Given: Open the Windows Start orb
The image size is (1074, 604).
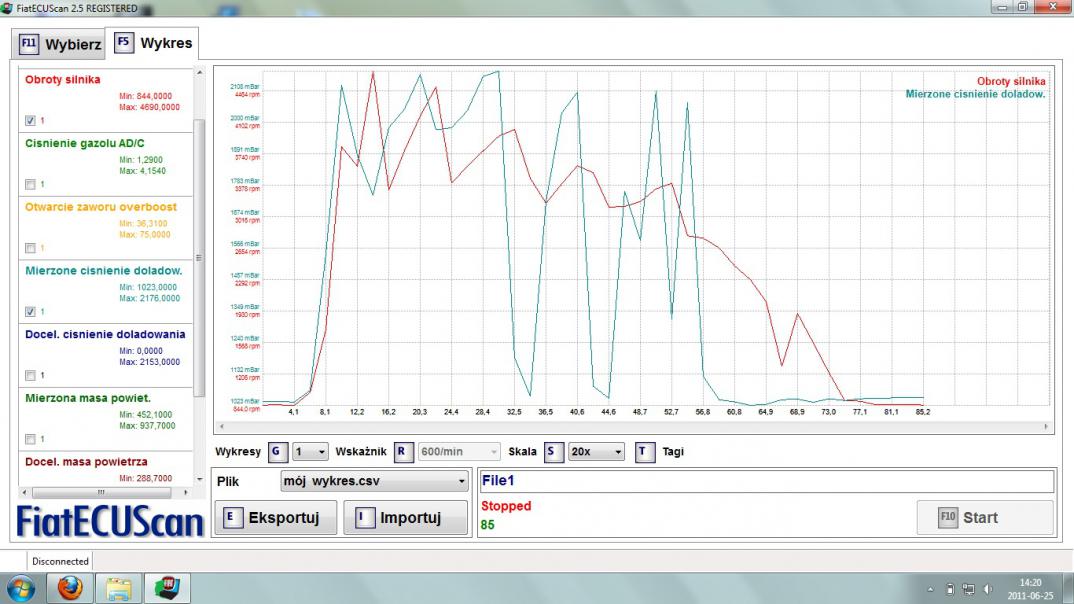Looking at the screenshot, I should (21, 588).
